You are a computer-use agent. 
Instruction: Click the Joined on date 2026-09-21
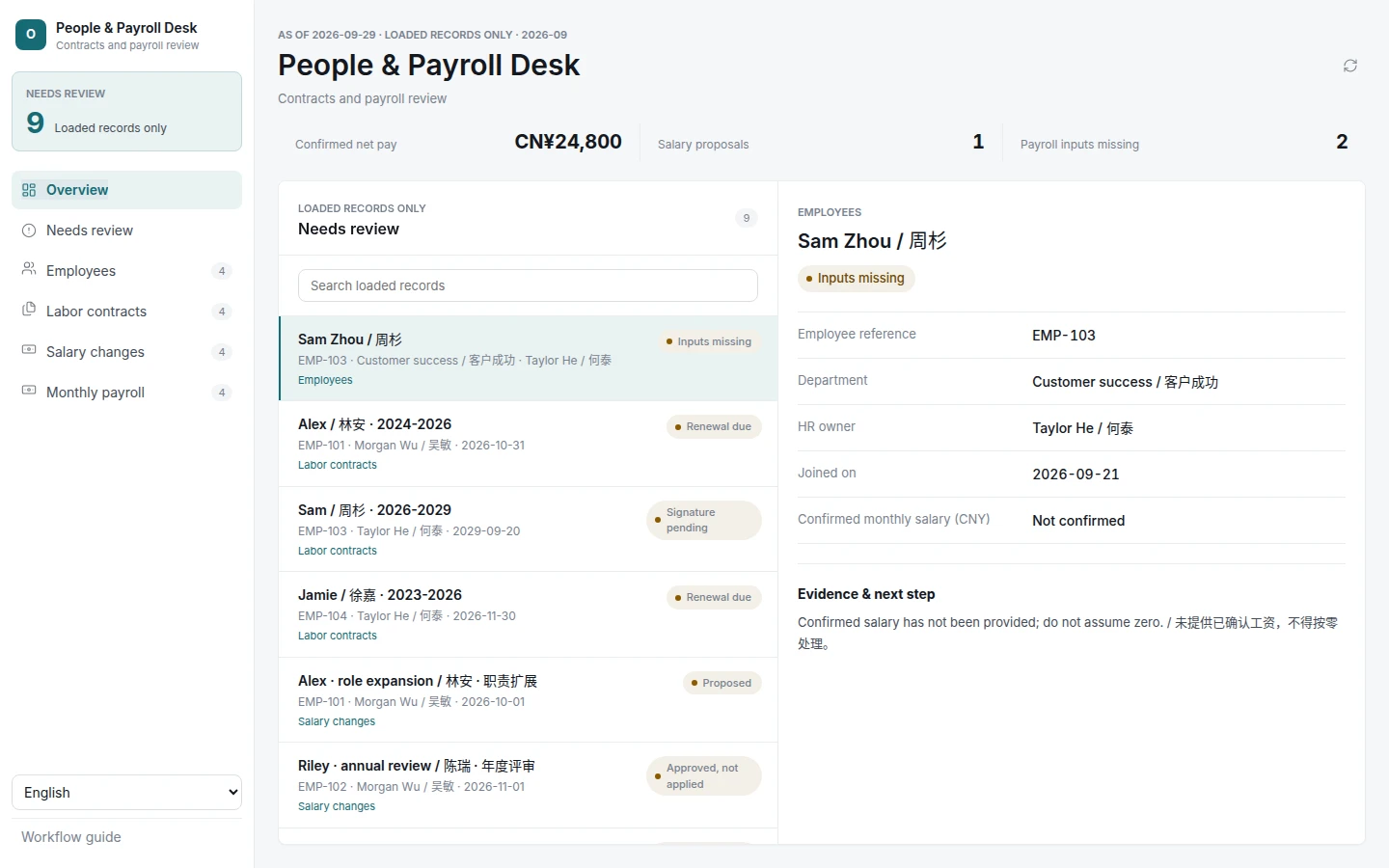coord(1076,475)
